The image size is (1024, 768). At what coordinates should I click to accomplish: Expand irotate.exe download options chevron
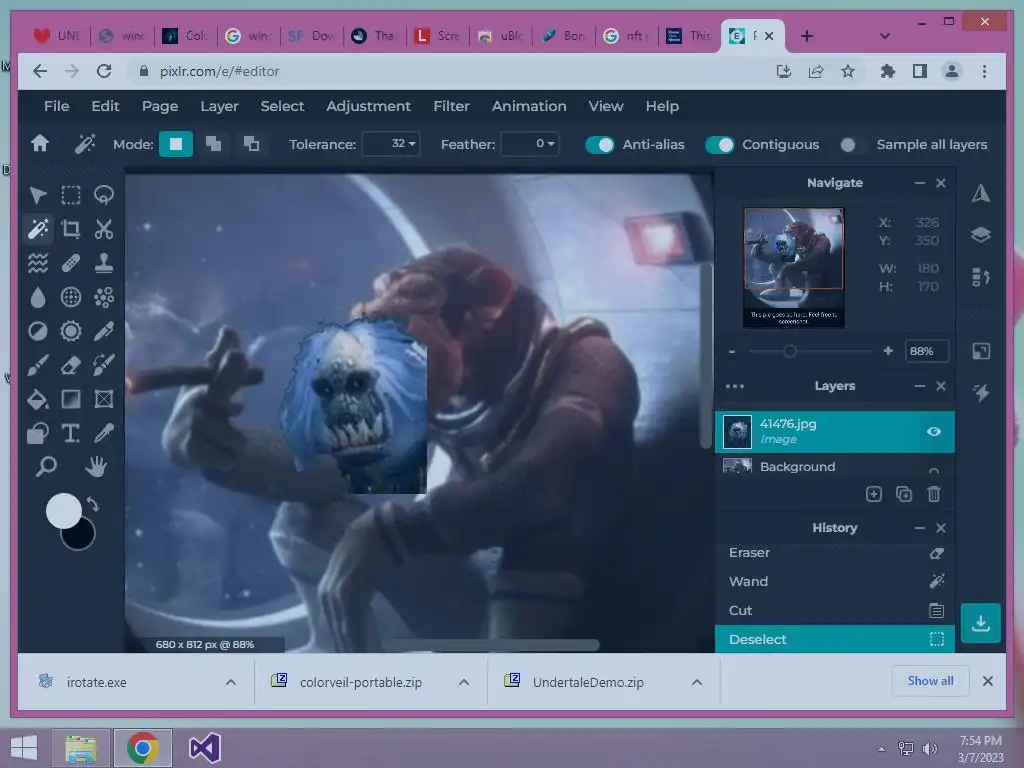(x=231, y=682)
